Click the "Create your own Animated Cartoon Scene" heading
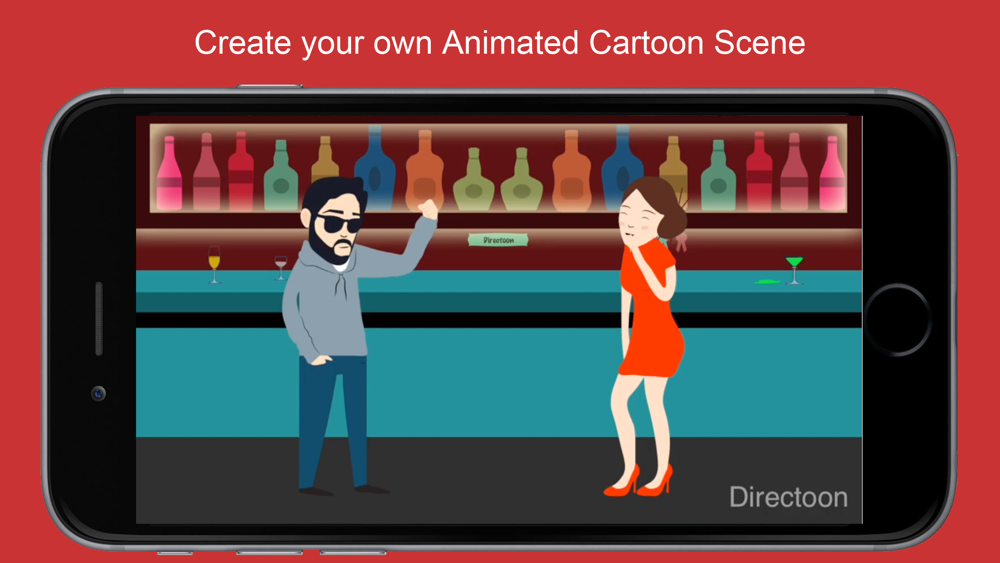 pos(499,43)
